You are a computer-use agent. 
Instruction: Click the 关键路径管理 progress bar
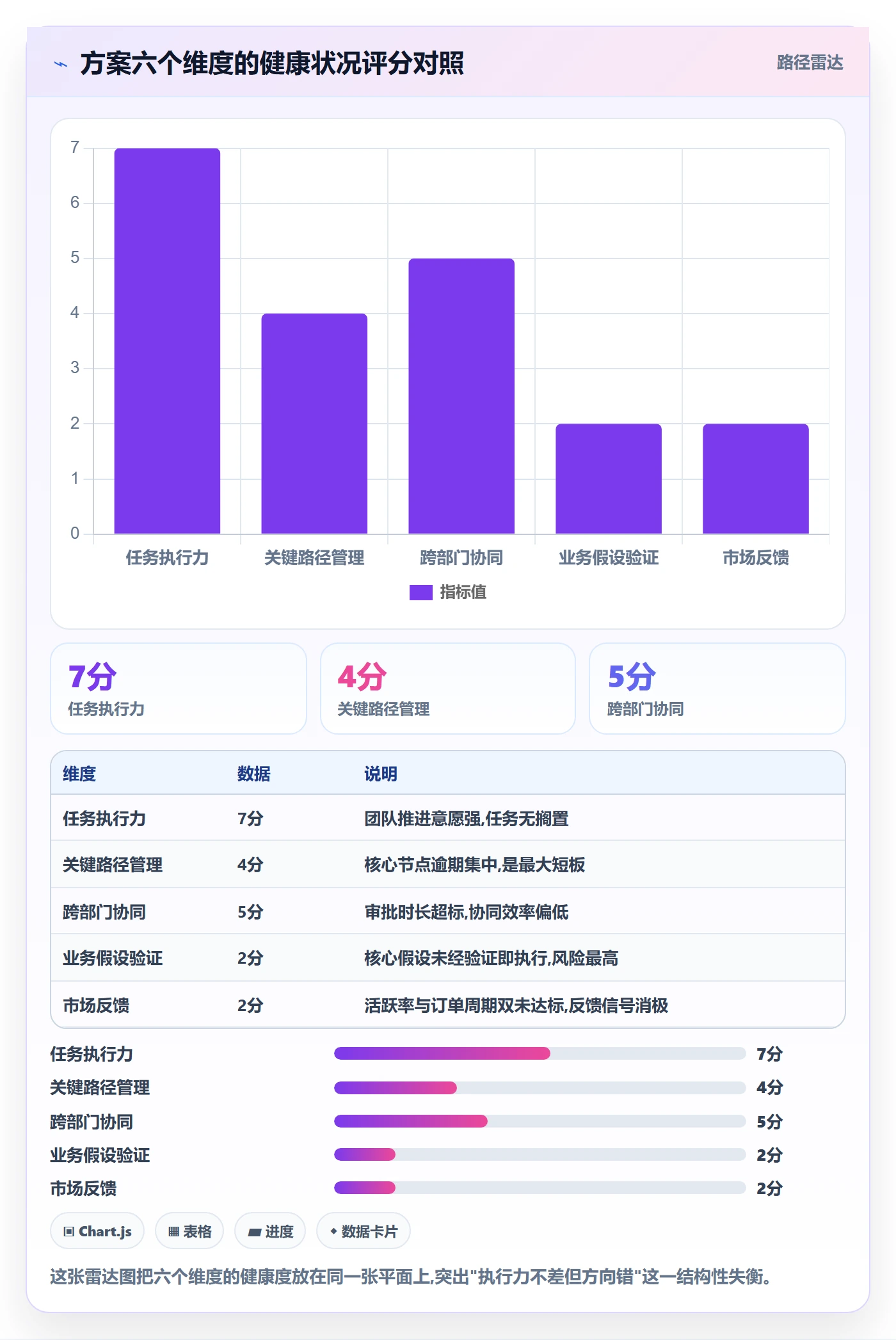540,1087
